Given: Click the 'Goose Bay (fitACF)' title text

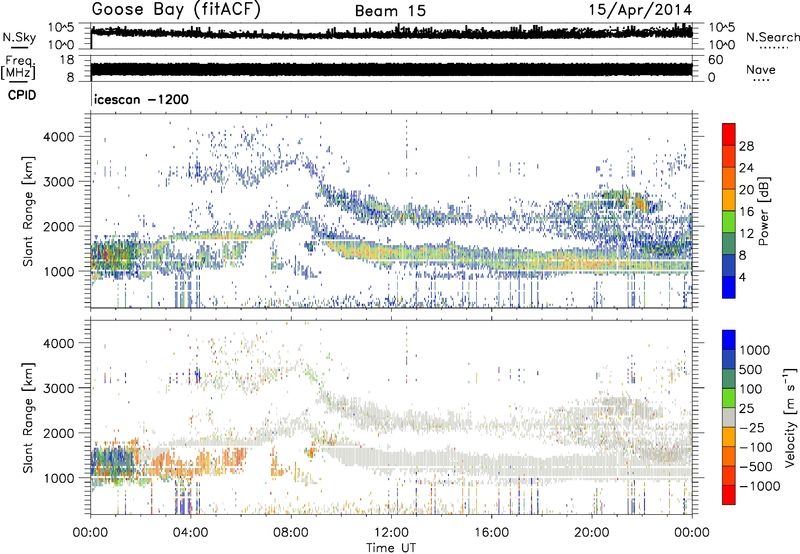Looking at the screenshot, I should 176,10.
